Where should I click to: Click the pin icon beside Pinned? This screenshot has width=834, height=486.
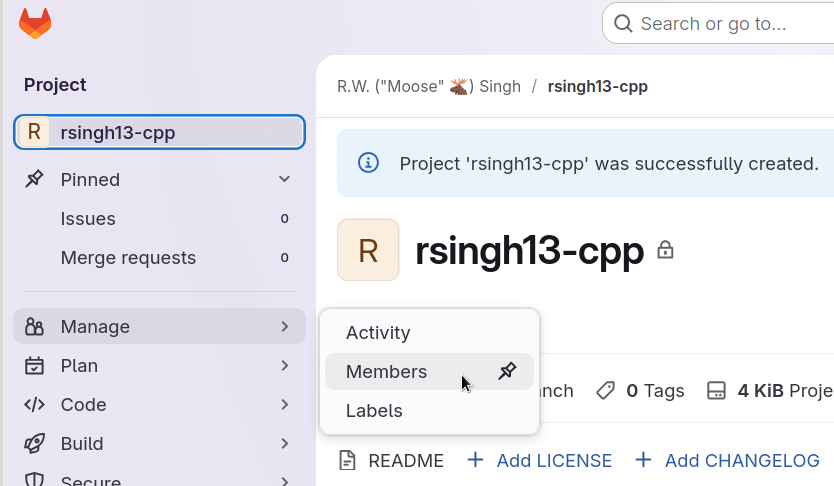pos(34,179)
